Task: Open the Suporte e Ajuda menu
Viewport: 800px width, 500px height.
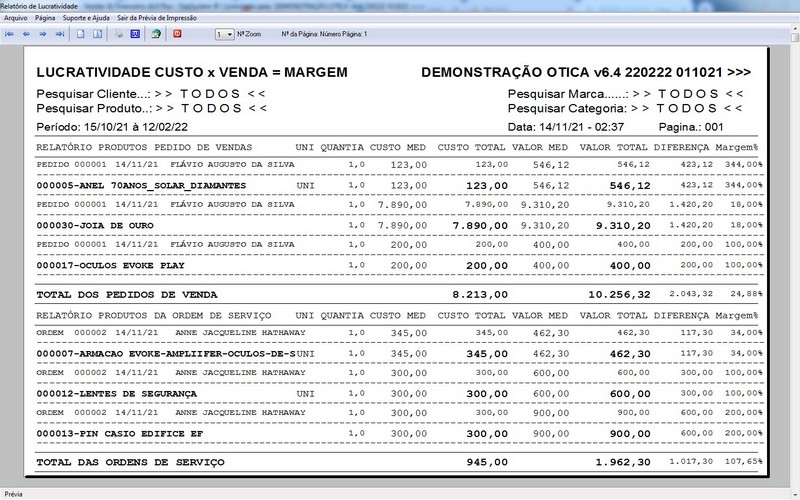Action: click(86, 18)
